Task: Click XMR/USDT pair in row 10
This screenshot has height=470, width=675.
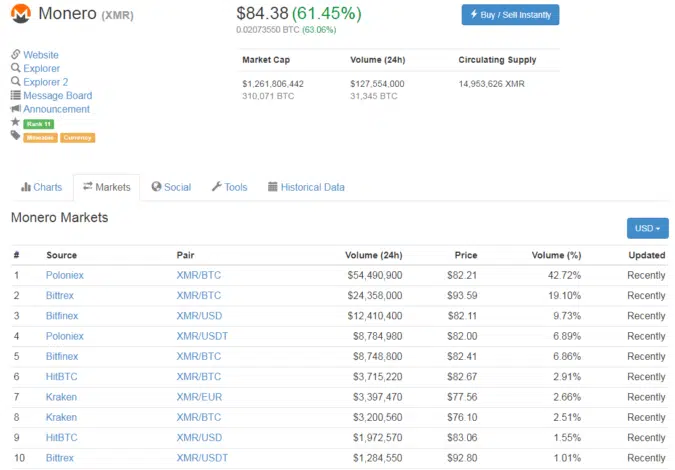Action: coord(202,458)
